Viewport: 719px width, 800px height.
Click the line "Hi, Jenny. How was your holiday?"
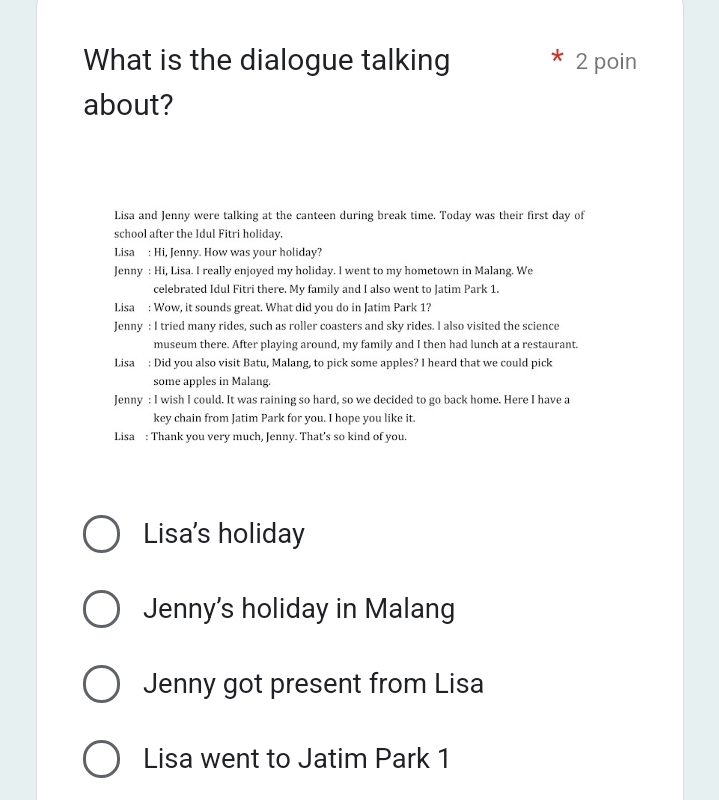238,252
